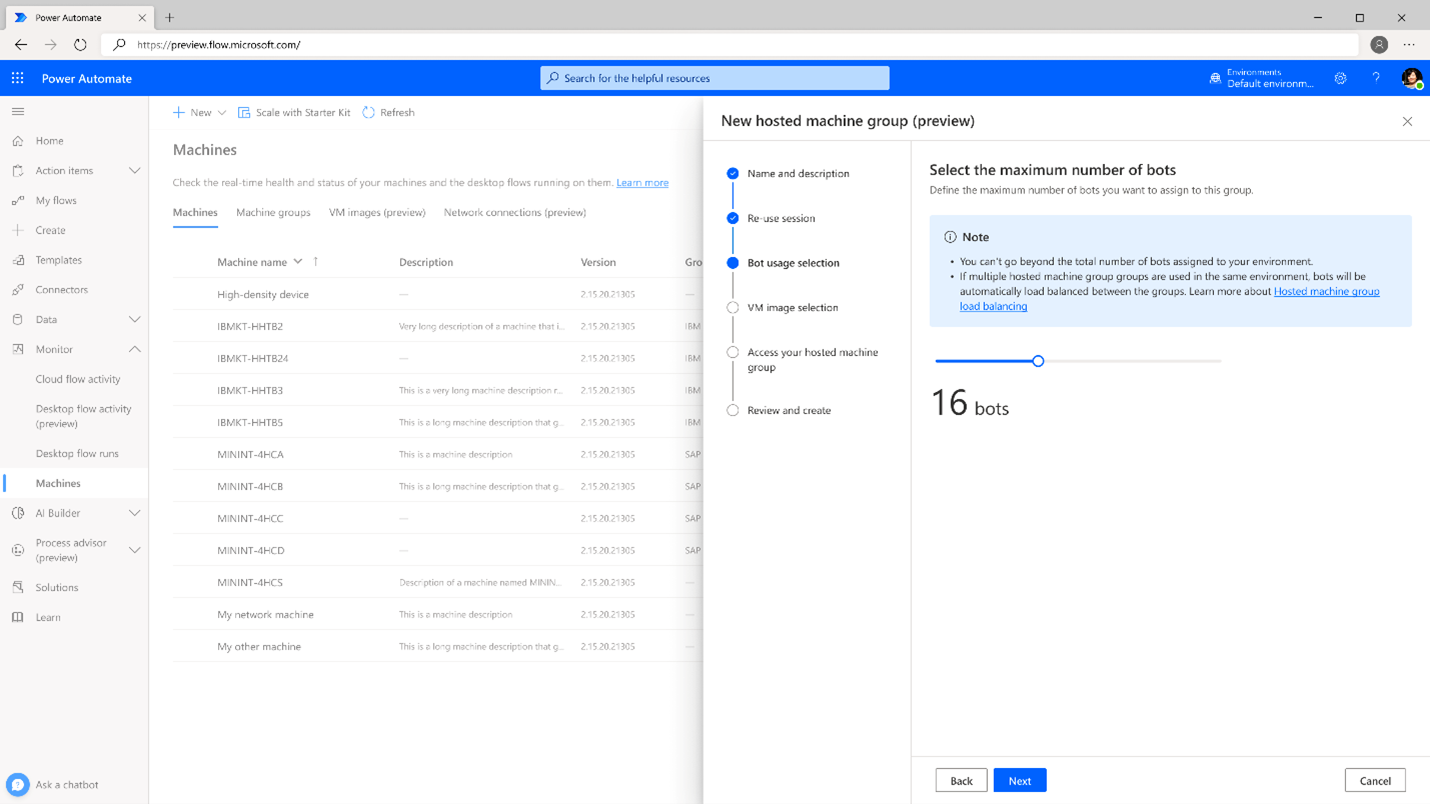Open Power Automate settings gear
The width and height of the screenshot is (1430, 804).
pyautogui.click(x=1340, y=78)
